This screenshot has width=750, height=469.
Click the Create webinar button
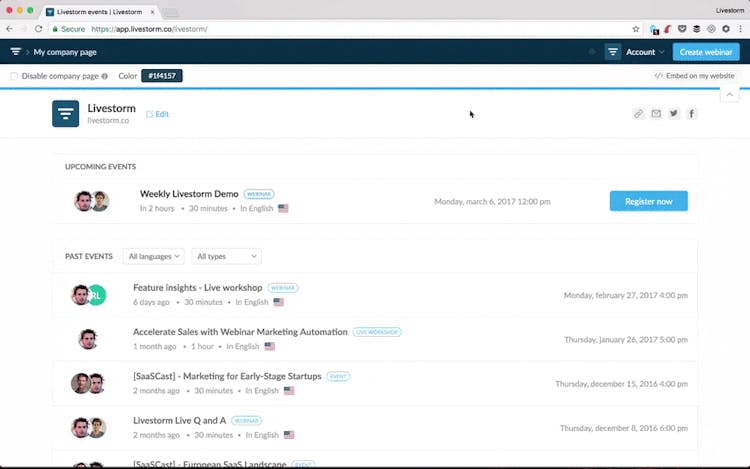(x=706, y=52)
